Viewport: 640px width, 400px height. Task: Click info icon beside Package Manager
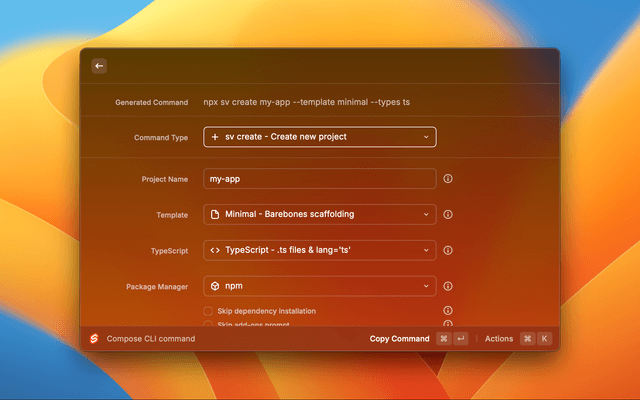click(x=448, y=286)
